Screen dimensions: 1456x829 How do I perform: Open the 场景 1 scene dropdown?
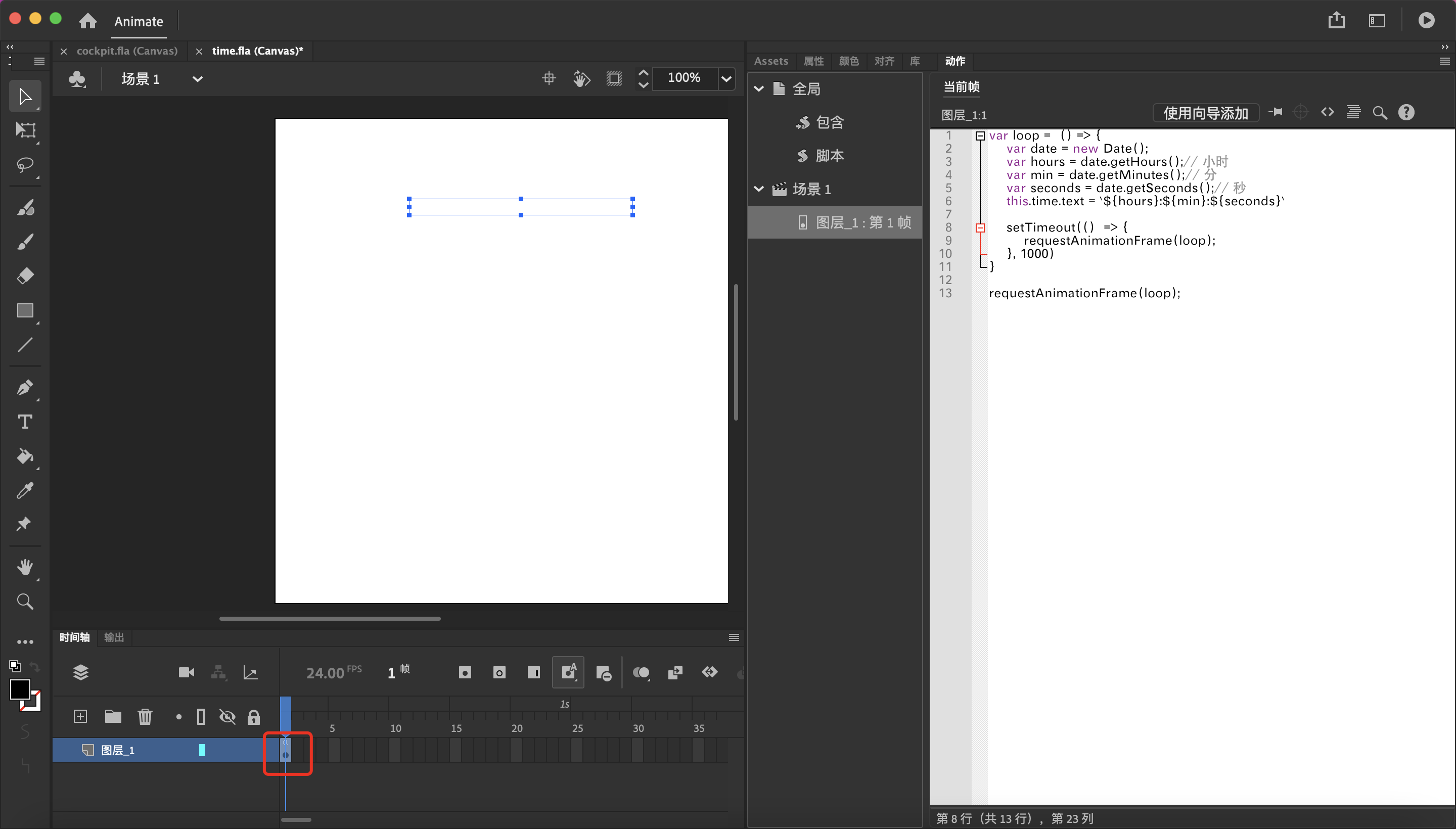pyautogui.click(x=197, y=79)
